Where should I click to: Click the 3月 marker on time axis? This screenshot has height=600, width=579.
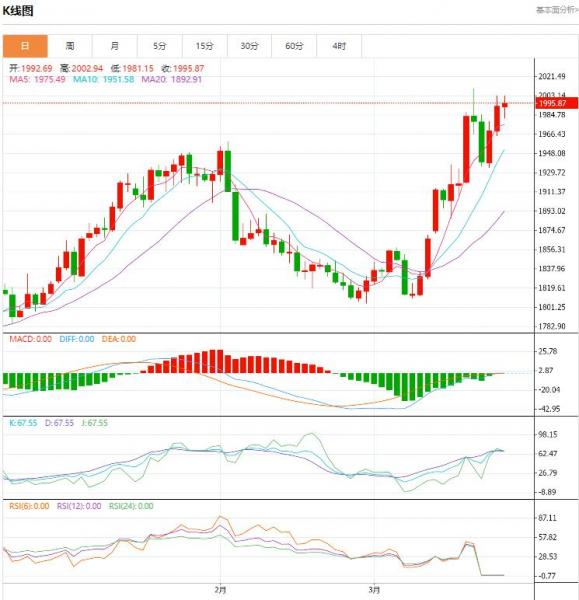[374, 590]
